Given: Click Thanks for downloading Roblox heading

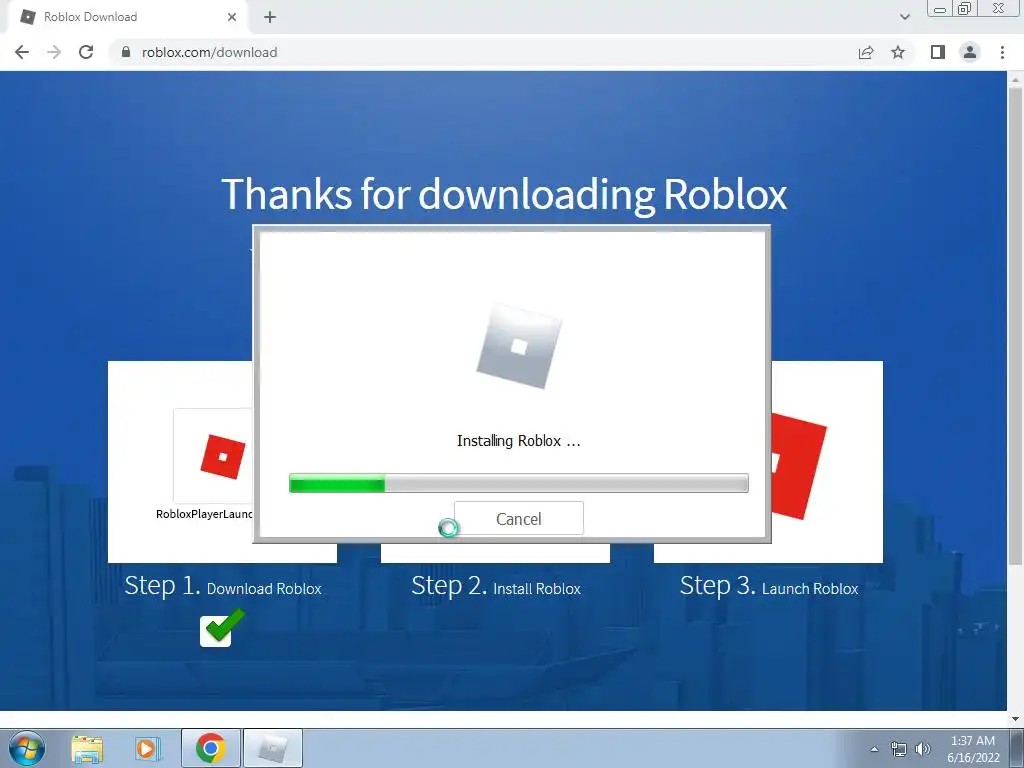Looking at the screenshot, I should (x=504, y=194).
